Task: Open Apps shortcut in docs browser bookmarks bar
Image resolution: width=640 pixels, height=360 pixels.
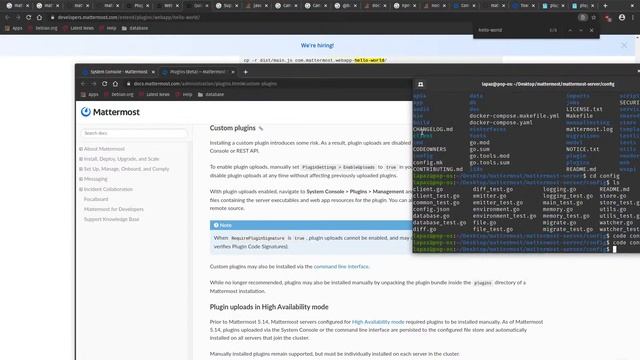Action: (90, 94)
